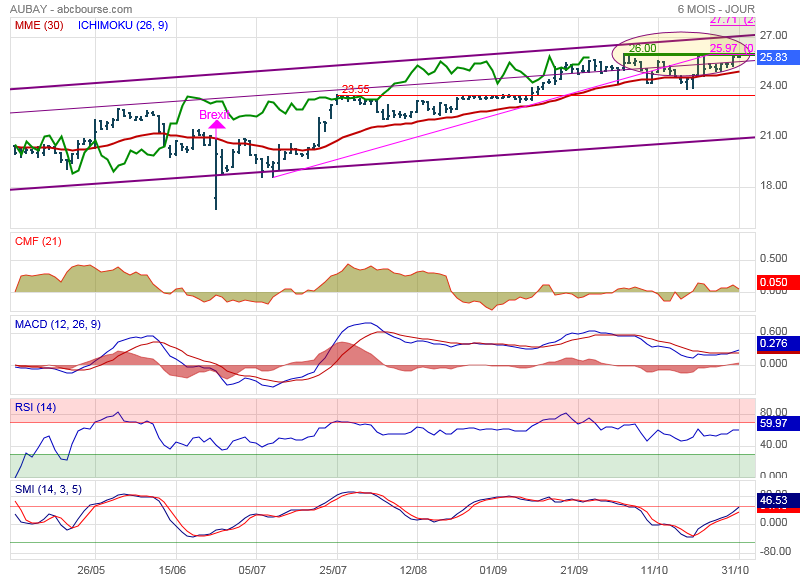
Task: Click the 0.000 label on MACD axis
Action: (x=773, y=363)
